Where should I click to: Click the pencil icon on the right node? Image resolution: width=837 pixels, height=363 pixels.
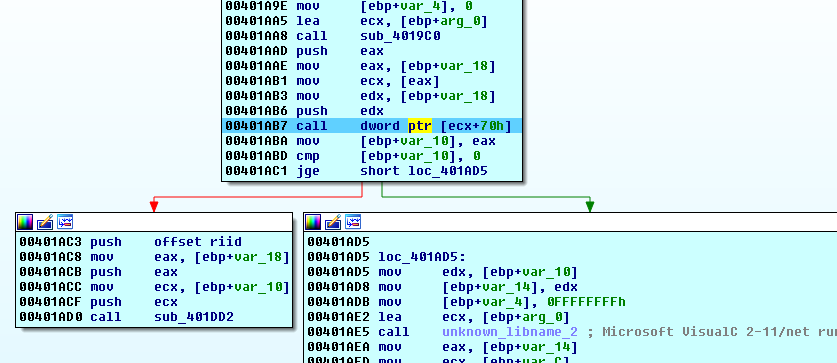(x=333, y=222)
